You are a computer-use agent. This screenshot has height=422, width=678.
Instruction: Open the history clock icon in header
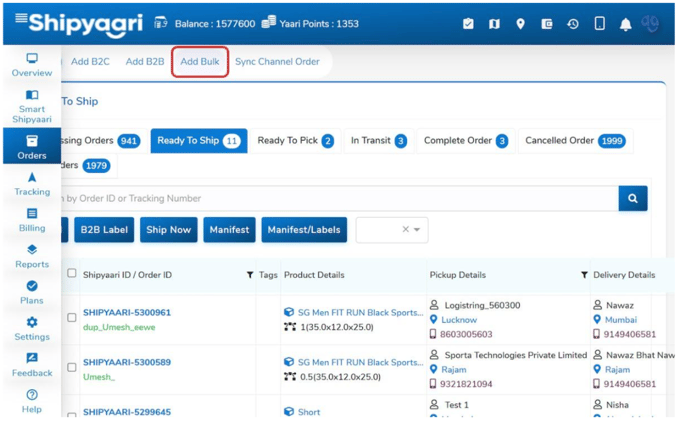573,24
